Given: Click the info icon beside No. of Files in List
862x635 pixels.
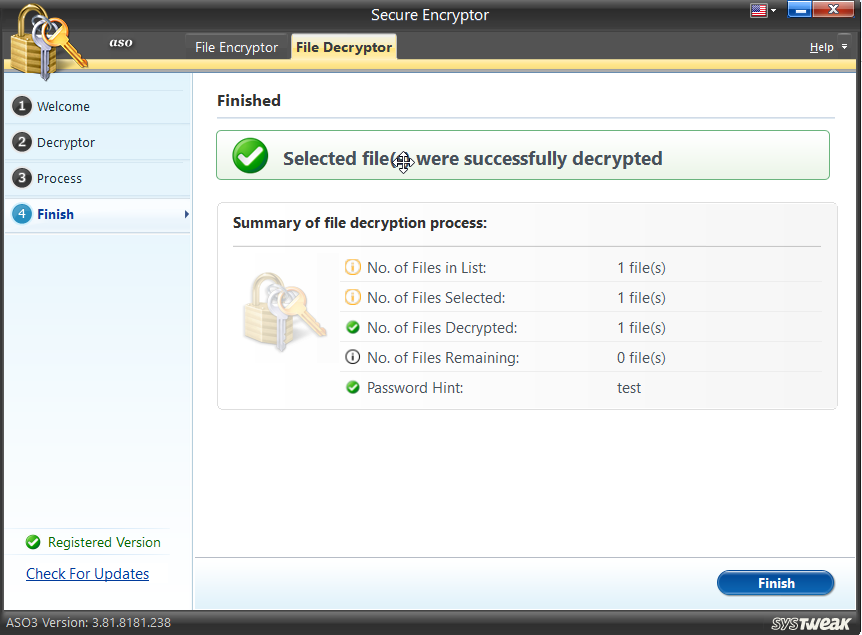Looking at the screenshot, I should click(351, 267).
